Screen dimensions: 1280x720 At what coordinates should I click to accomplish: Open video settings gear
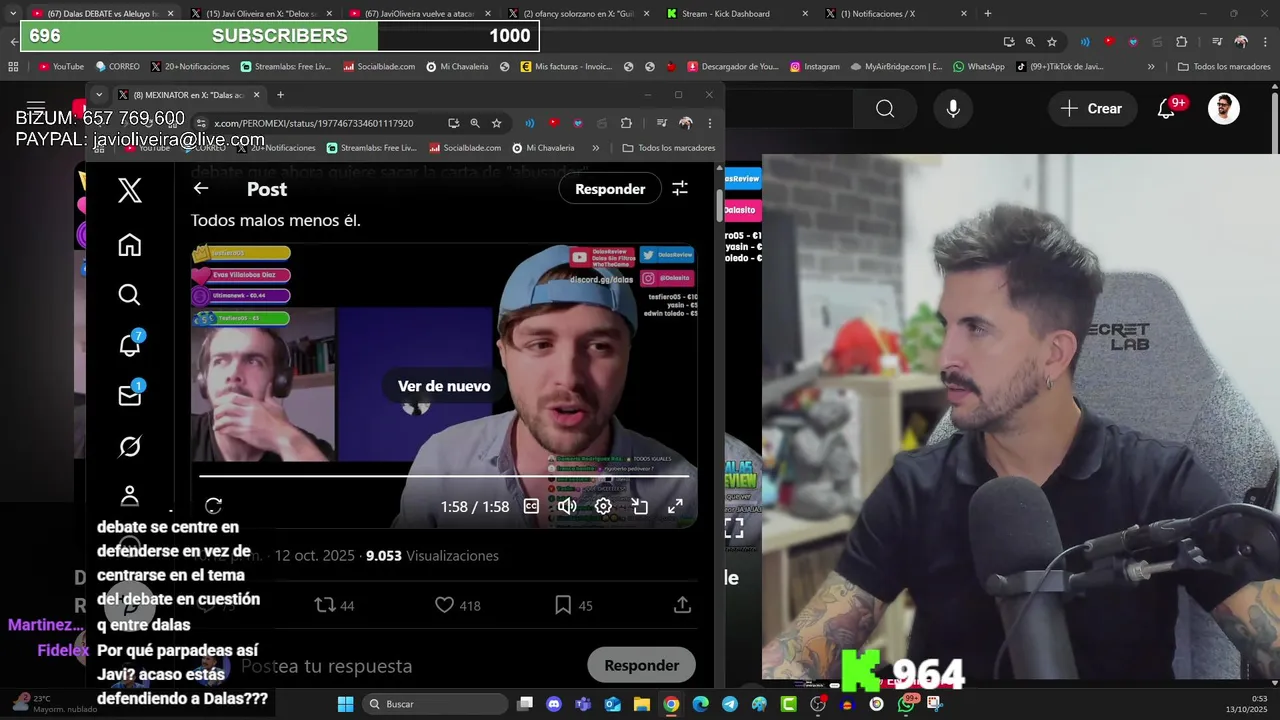(x=603, y=506)
